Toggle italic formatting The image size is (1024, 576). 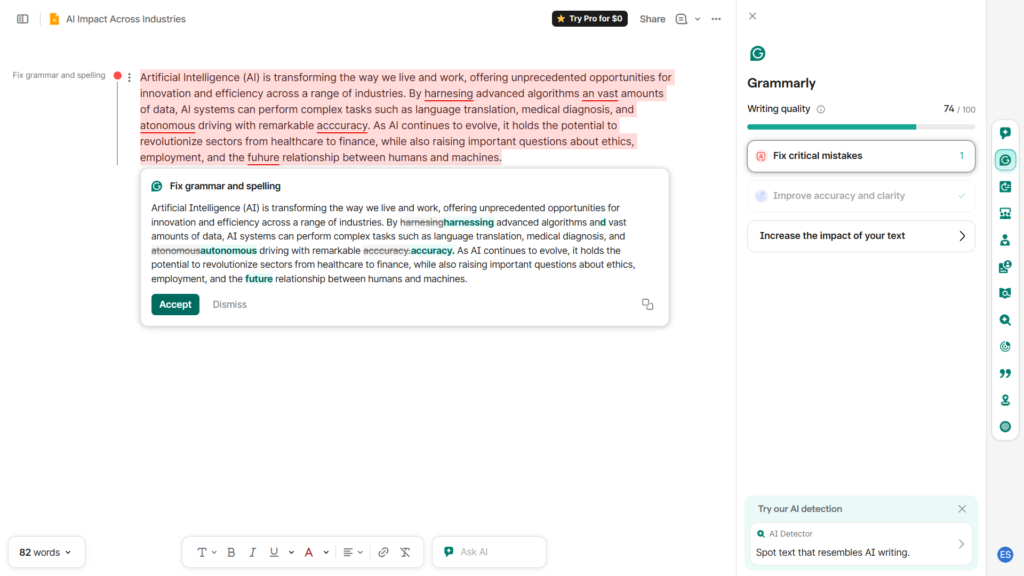(253, 552)
